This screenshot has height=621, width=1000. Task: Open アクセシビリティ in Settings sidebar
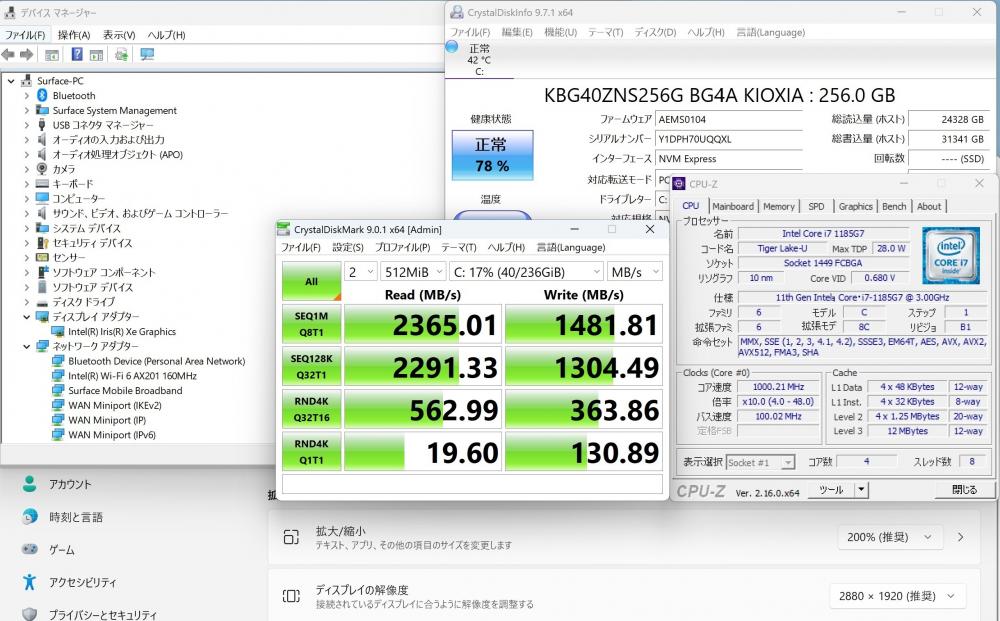(x=83, y=582)
